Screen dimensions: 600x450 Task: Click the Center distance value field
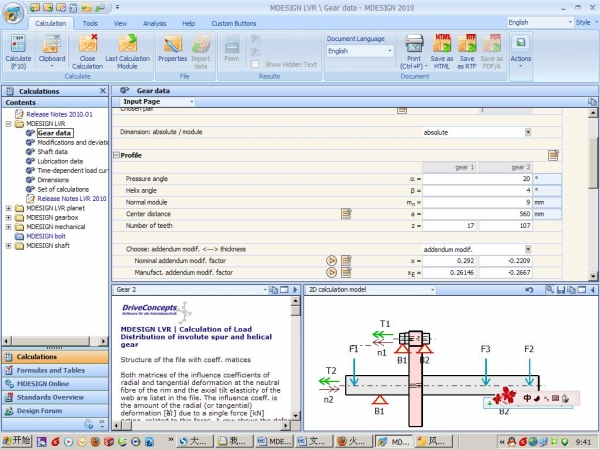click(x=477, y=214)
